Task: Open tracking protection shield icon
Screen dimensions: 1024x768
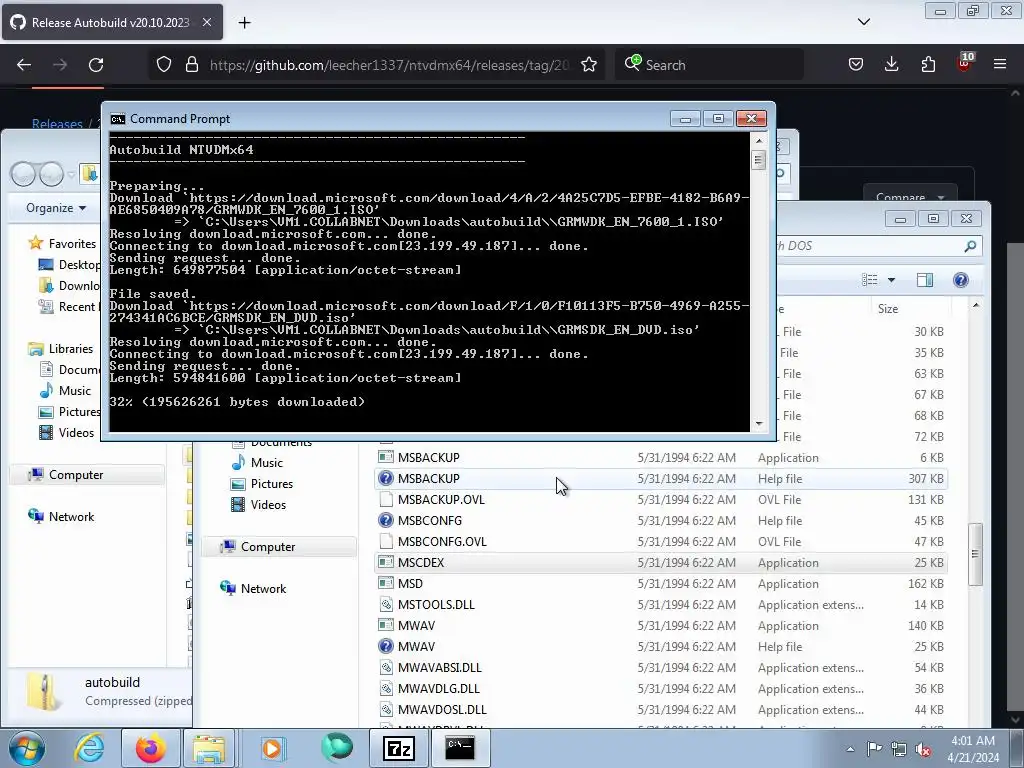Action: pos(164,65)
